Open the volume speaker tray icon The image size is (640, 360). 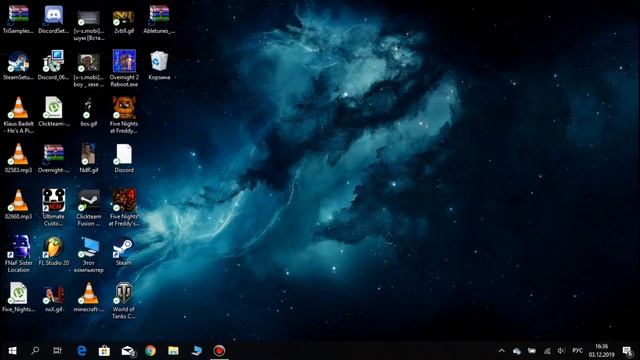point(561,351)
